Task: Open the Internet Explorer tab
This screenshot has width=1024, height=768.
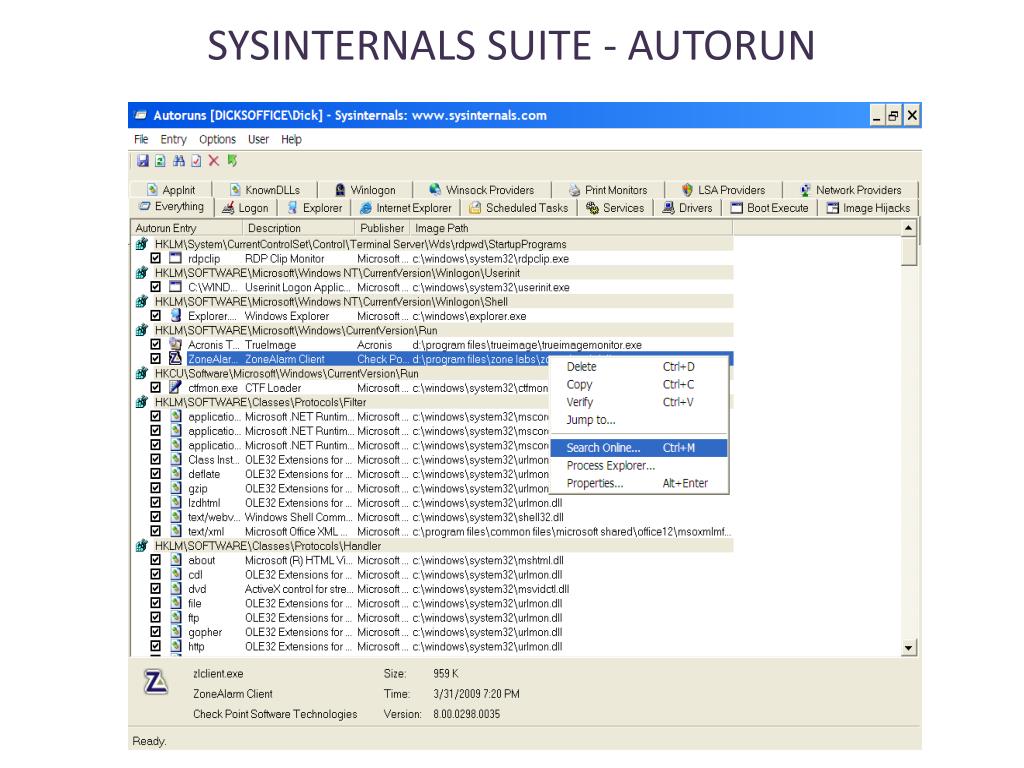Action: tap(406, 208)
